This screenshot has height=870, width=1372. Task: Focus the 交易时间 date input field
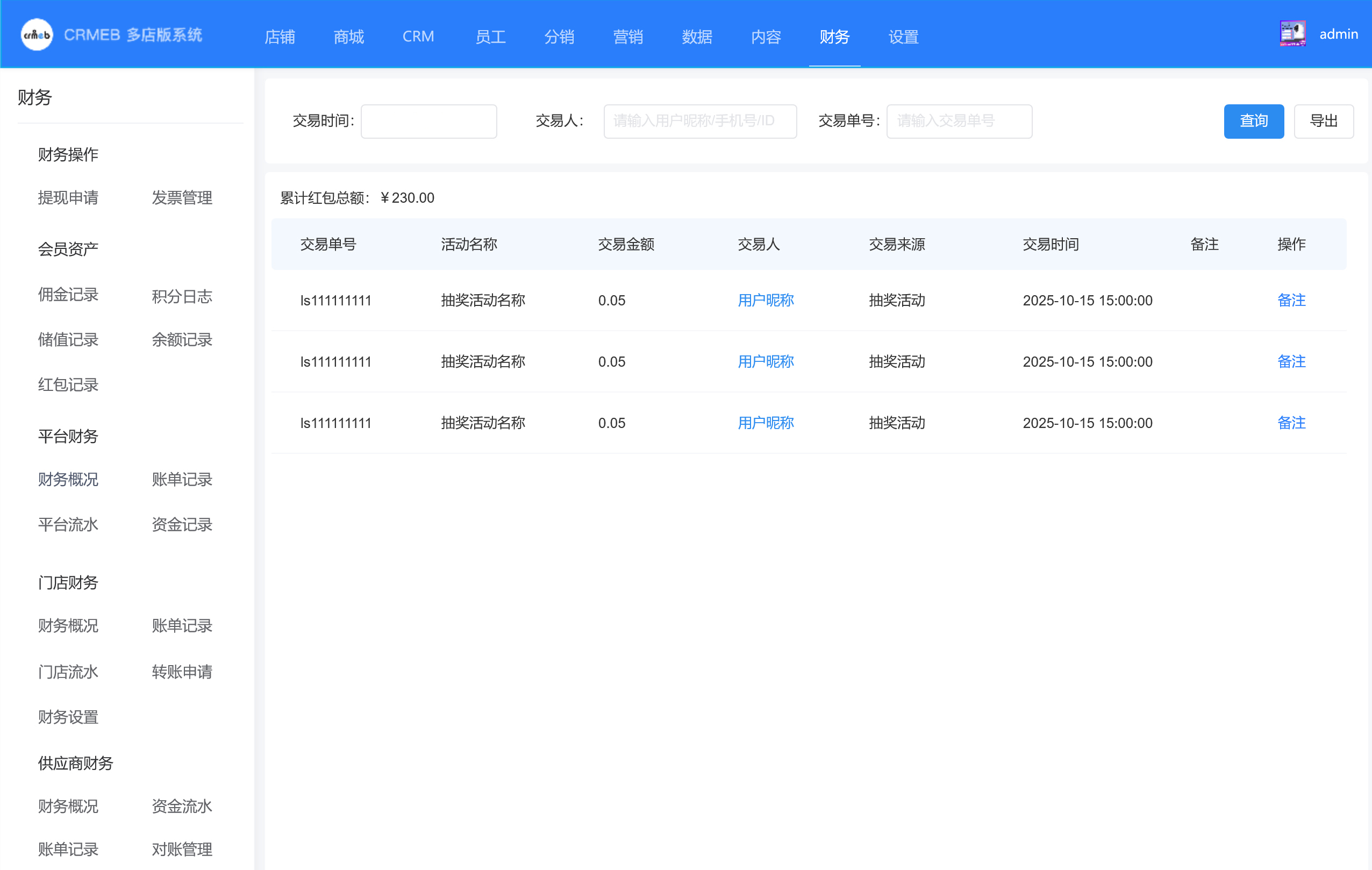tap(428, 121)
